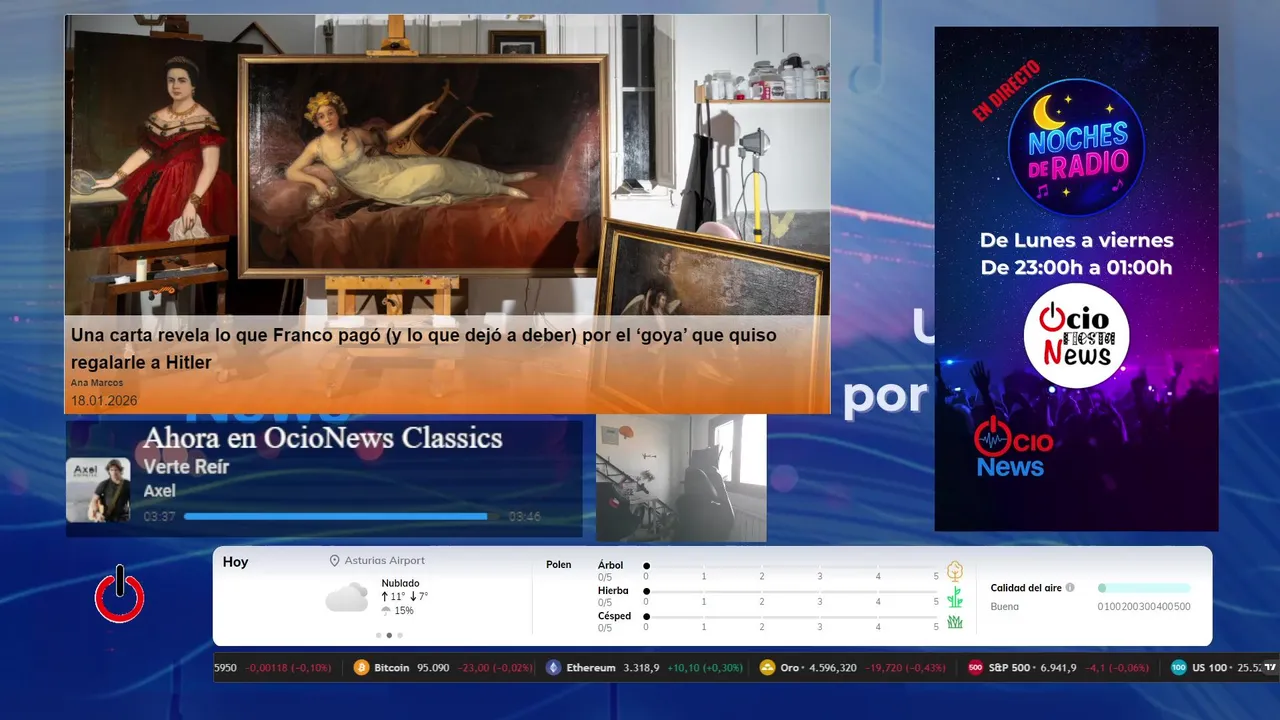Click the Hierba pollen level scale
Screen dimensions: 1280x720
pos(792,597)
